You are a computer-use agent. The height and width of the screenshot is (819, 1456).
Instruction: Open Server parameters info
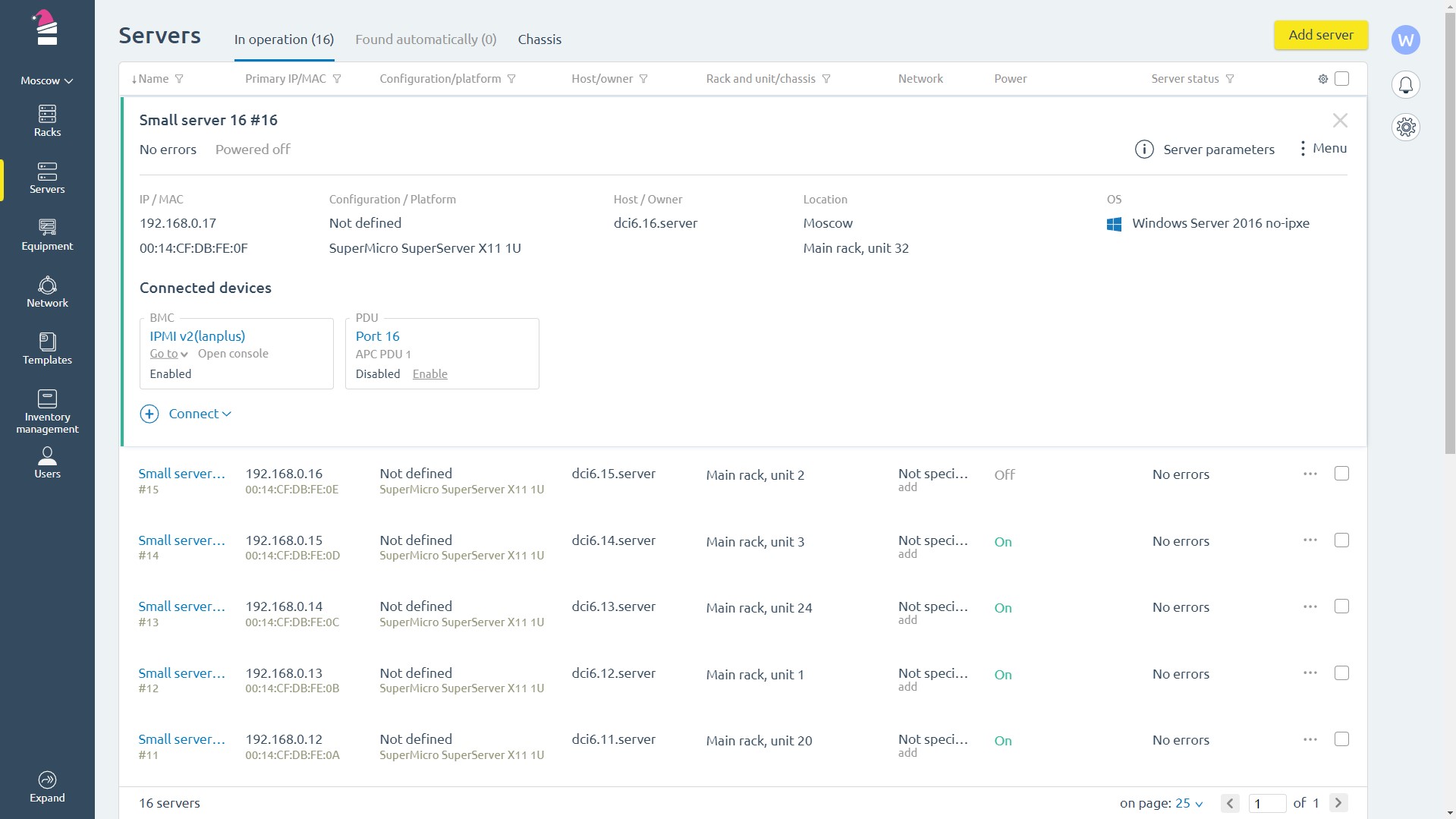tap(1205, 150)
